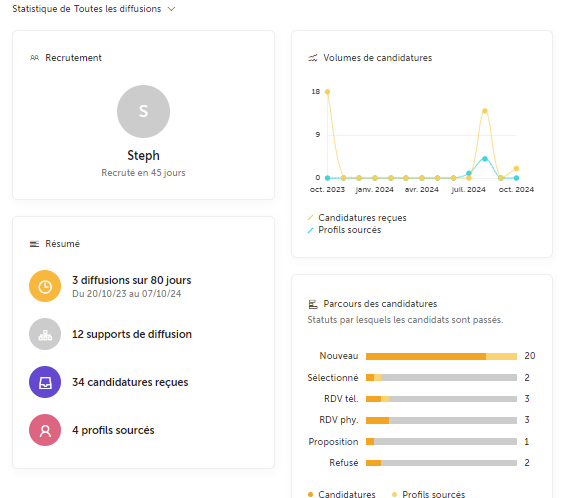Viewport: 565px width, 498px height.
Task: Click the blue oct. 2024 data point
Action: (x=516, y=178)
